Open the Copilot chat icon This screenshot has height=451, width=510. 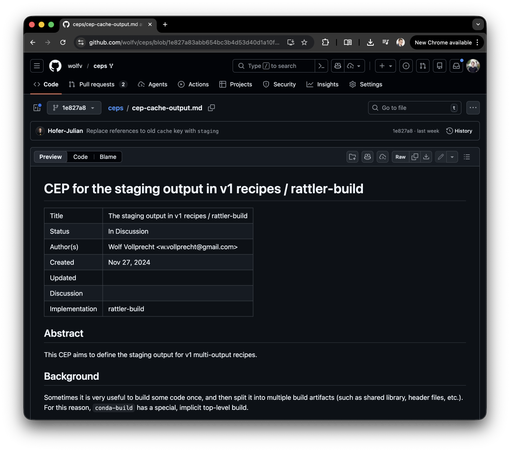[x=338, y=66]
